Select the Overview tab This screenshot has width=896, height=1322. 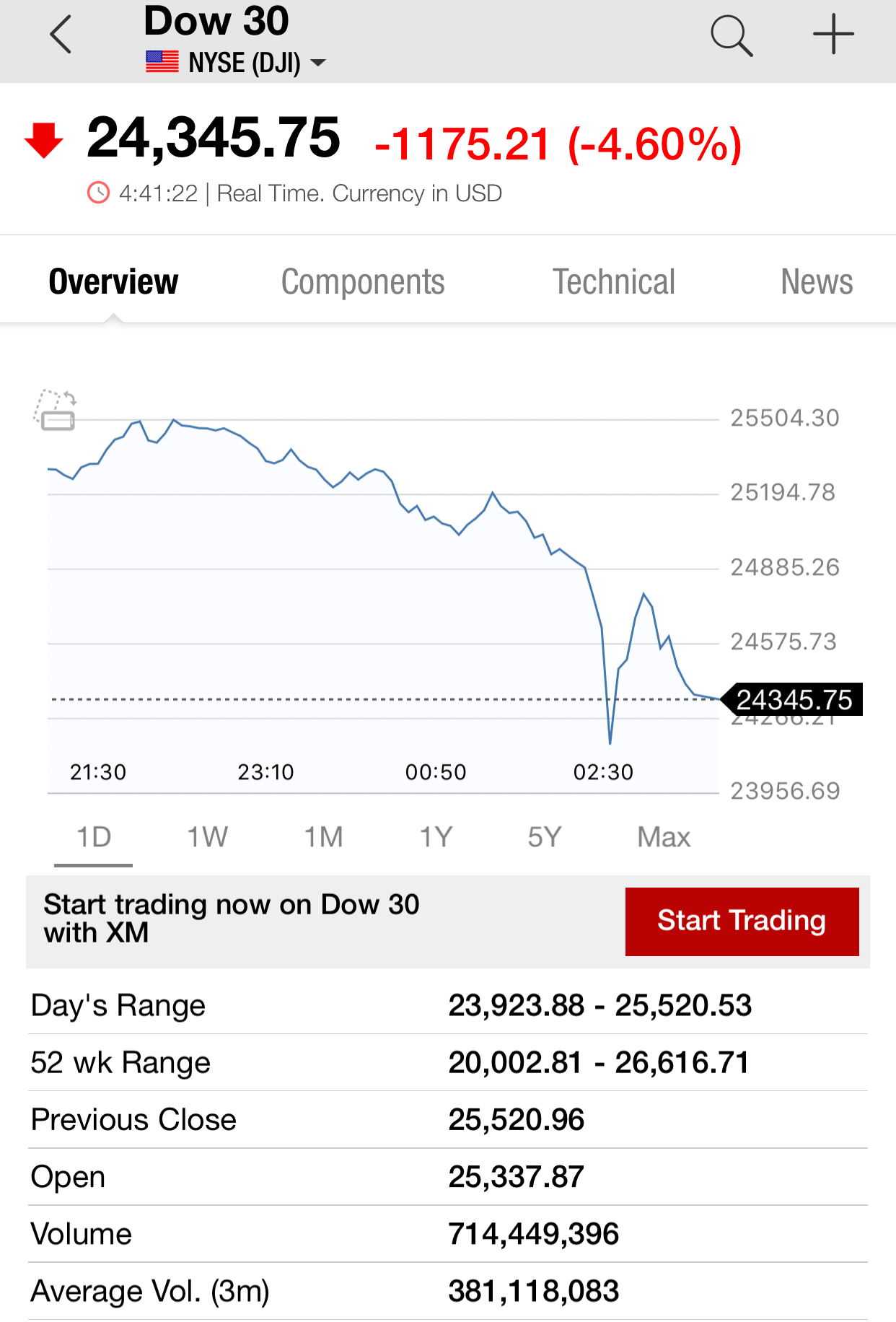point(113,281)
